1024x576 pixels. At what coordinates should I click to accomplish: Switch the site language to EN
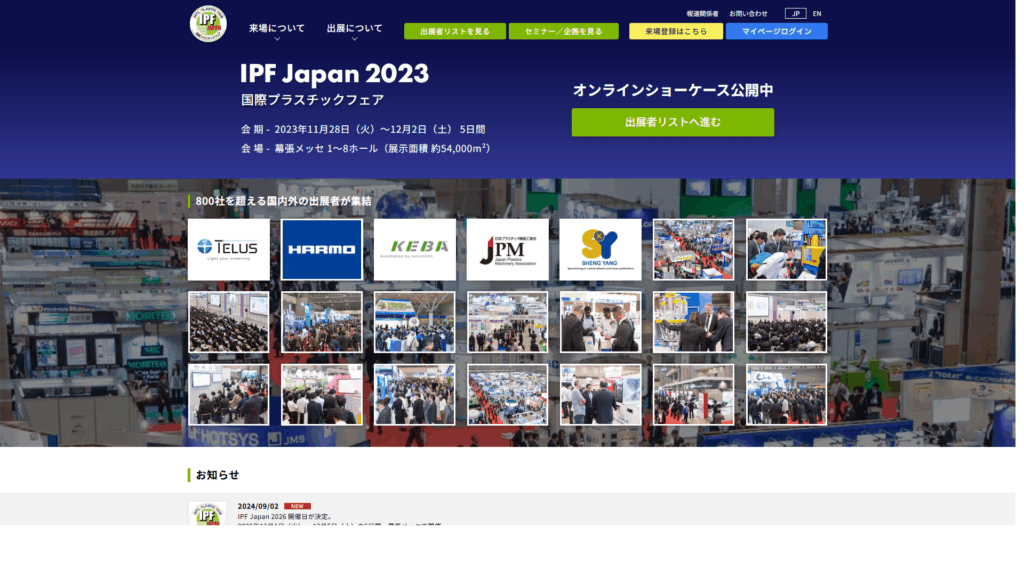coord(815,14)
